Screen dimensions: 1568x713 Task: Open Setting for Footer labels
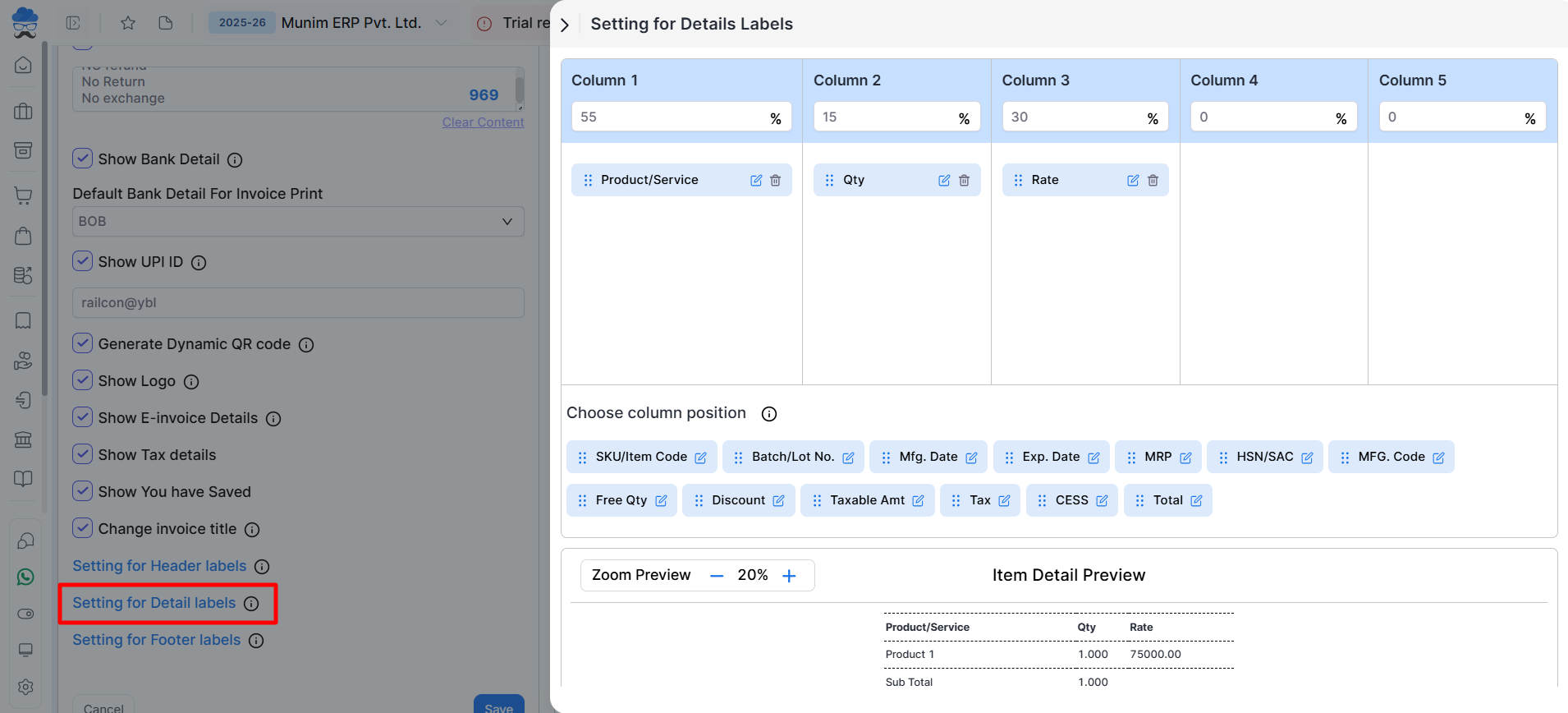(156, 640)
